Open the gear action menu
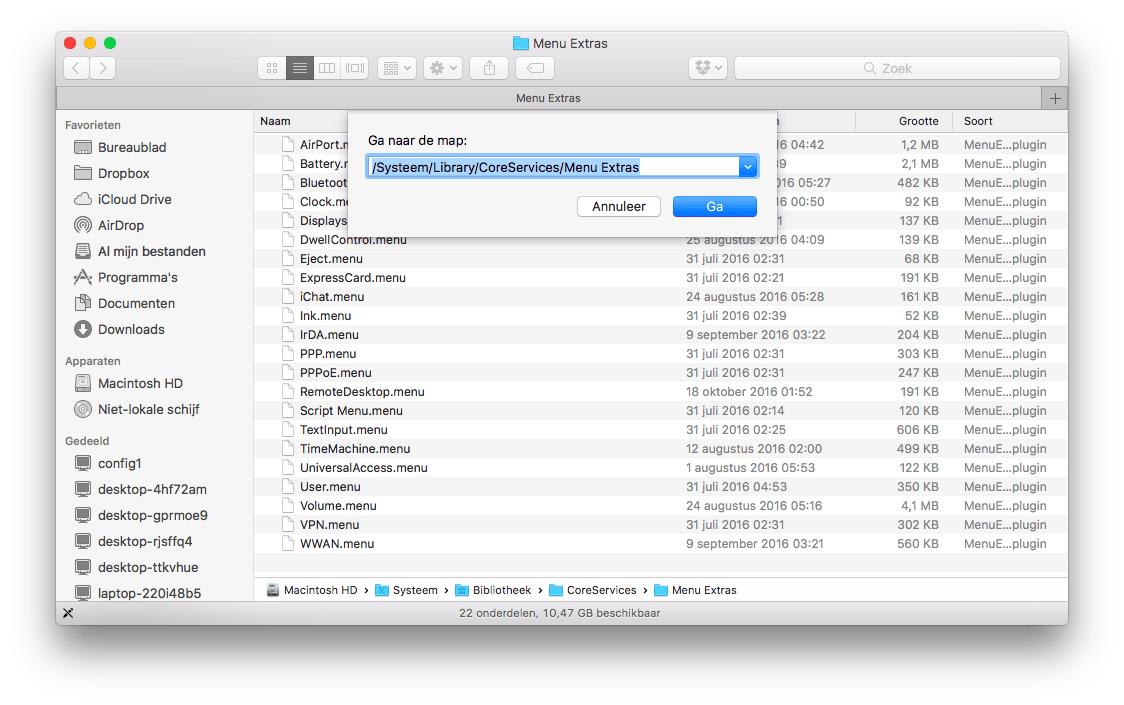 coord(442,68)
